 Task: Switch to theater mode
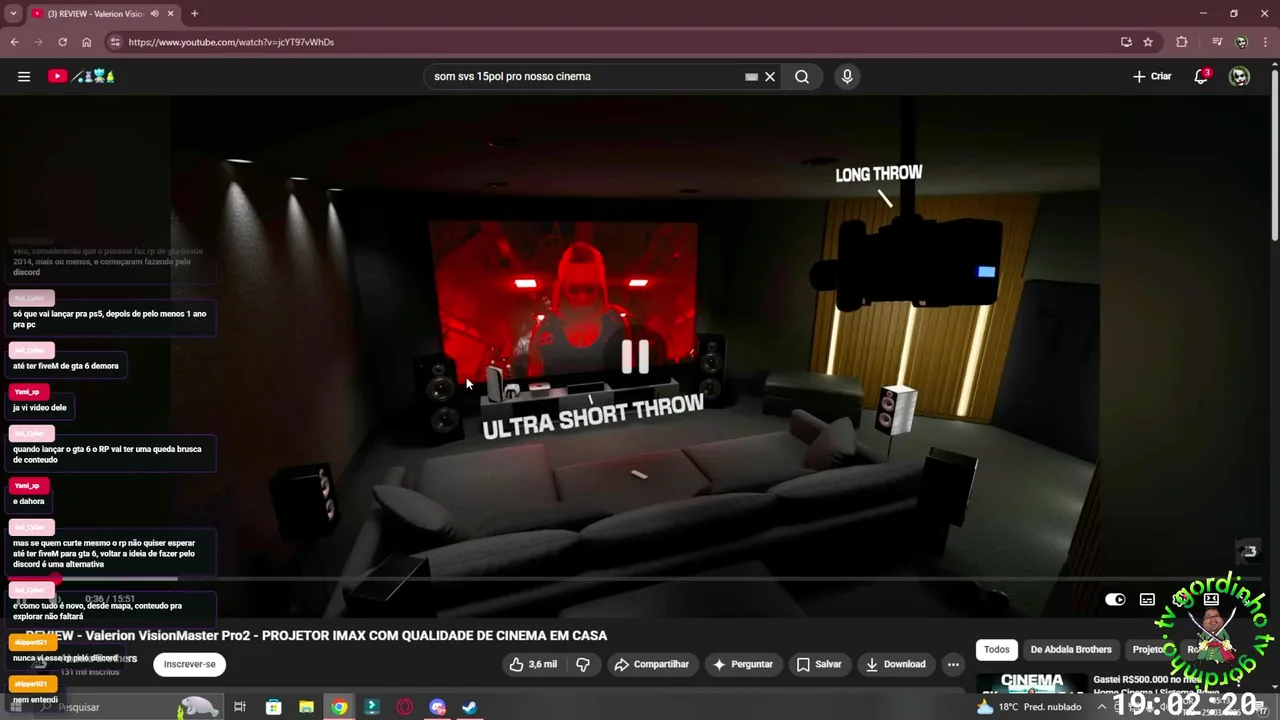(x=1211, y=599)
